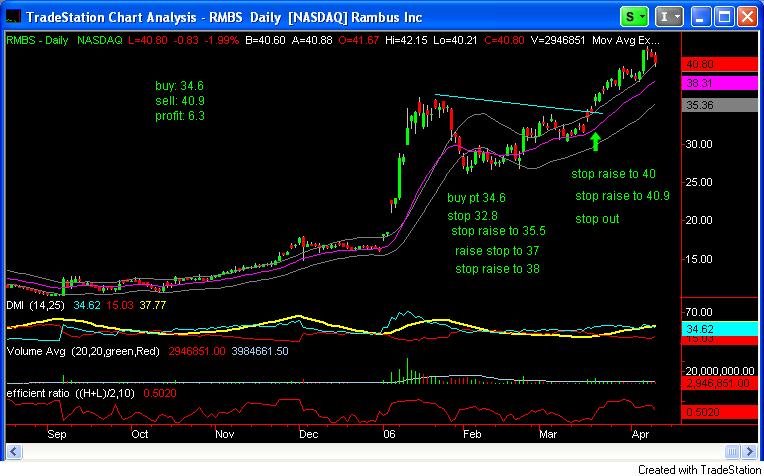Screen dimensions: 764x476
Task: Select the "stop 32.8" annotation
Action: pos(472,216)
